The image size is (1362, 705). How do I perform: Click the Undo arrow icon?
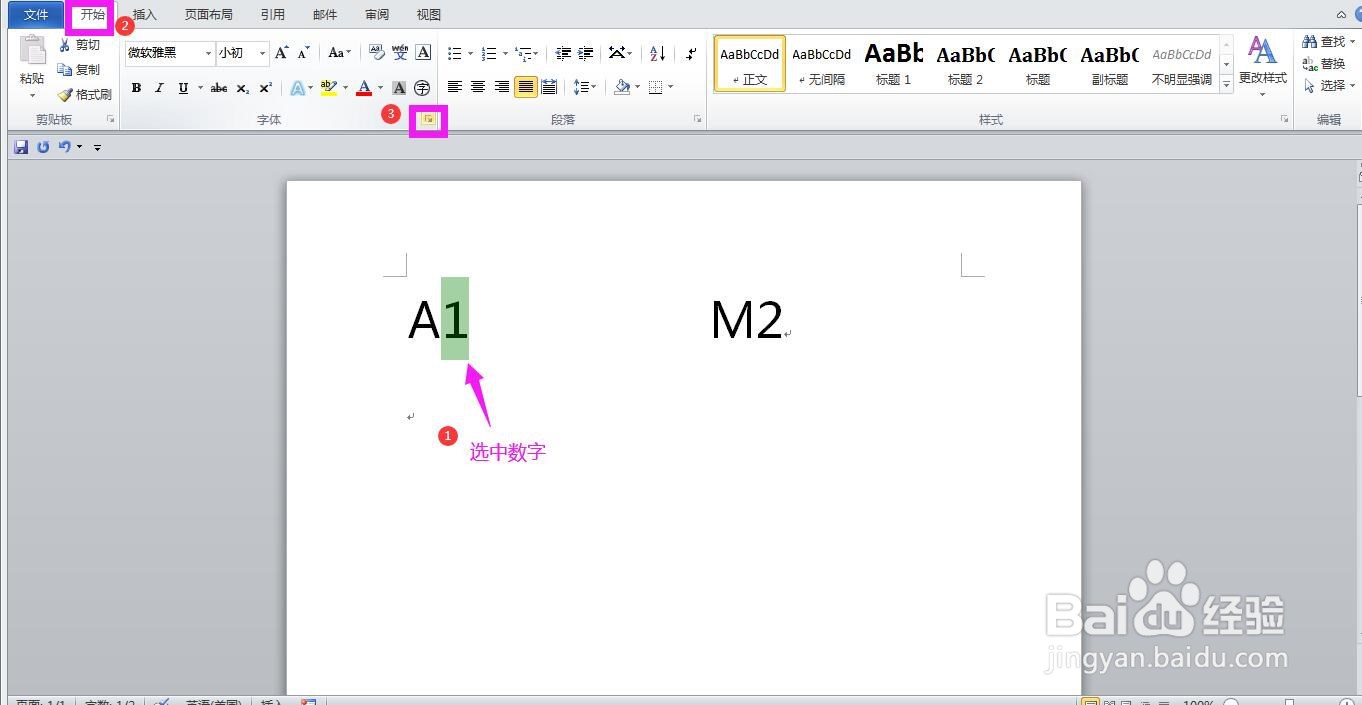pos(65,147)
